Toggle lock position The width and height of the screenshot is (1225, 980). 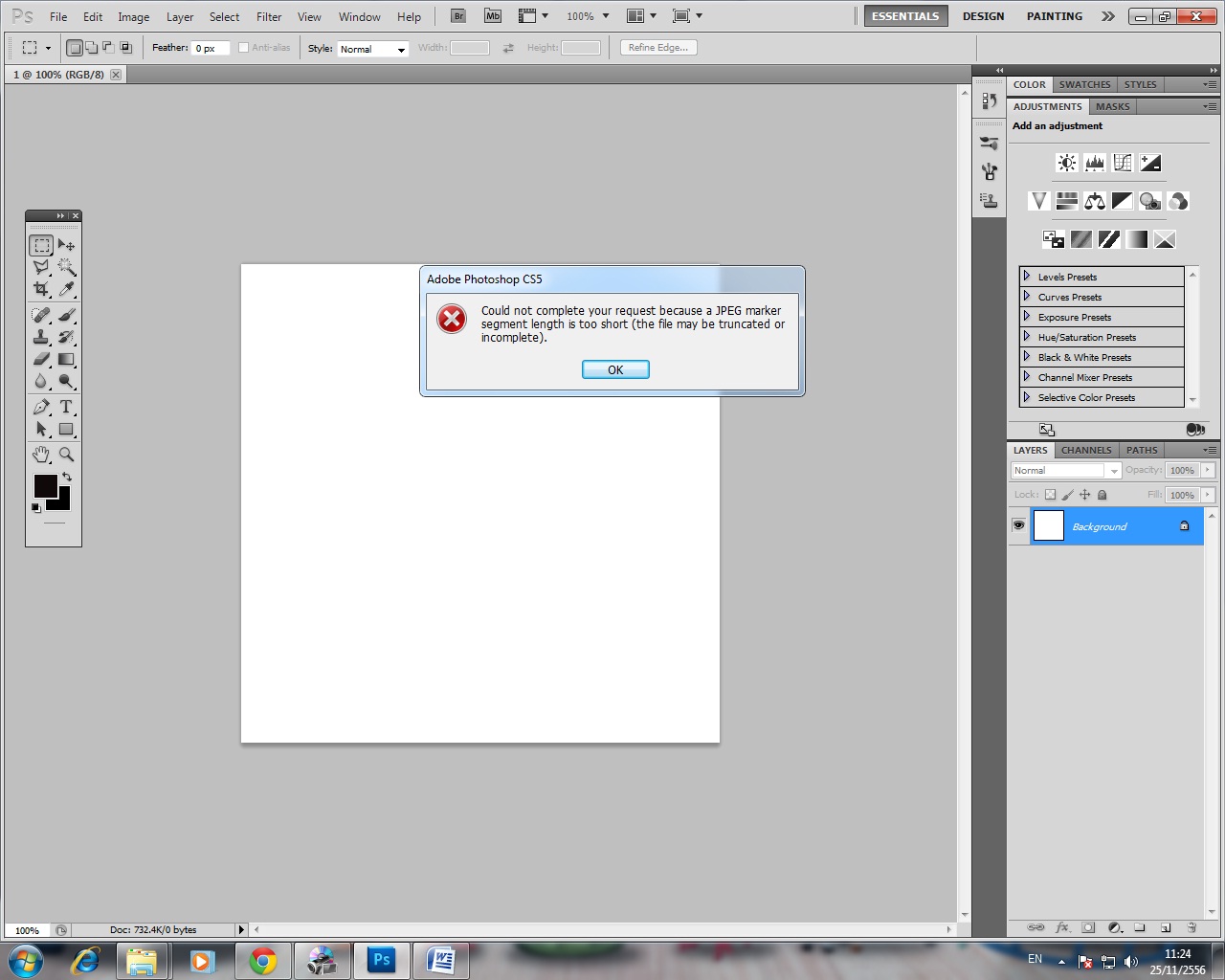[x=1084, y=495]
